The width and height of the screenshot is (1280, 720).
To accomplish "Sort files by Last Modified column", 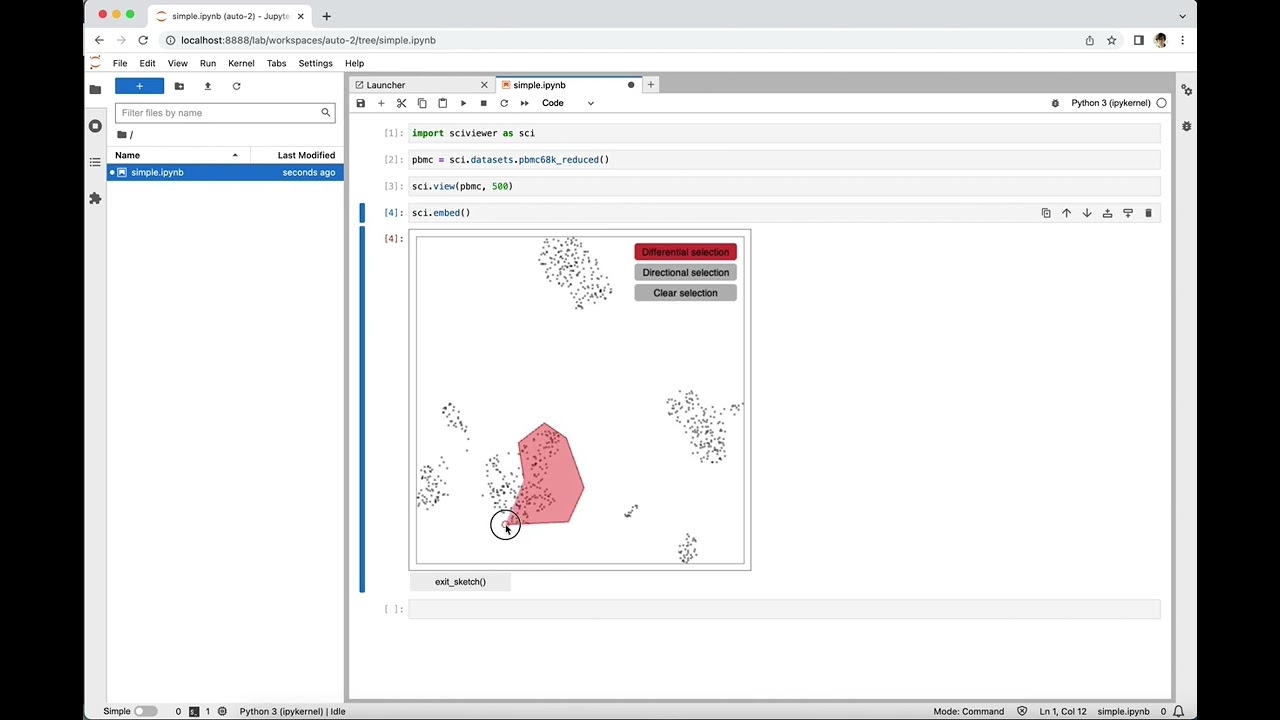I will [x=297, y=155].
